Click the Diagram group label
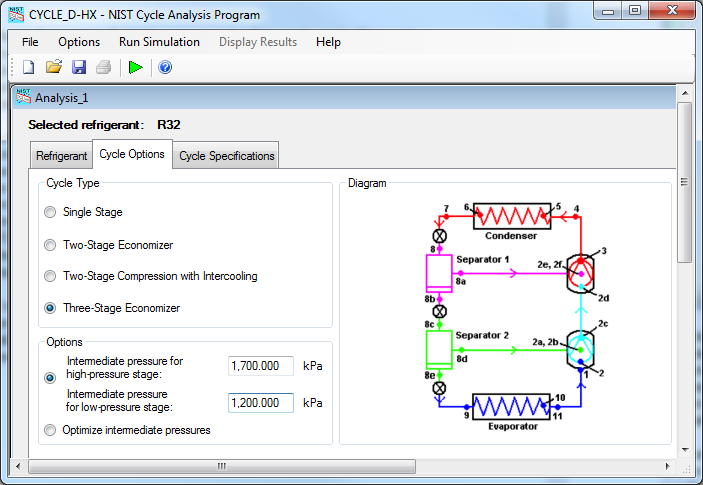The height and width of the screenshot is (485, 703). click(367, 183)
